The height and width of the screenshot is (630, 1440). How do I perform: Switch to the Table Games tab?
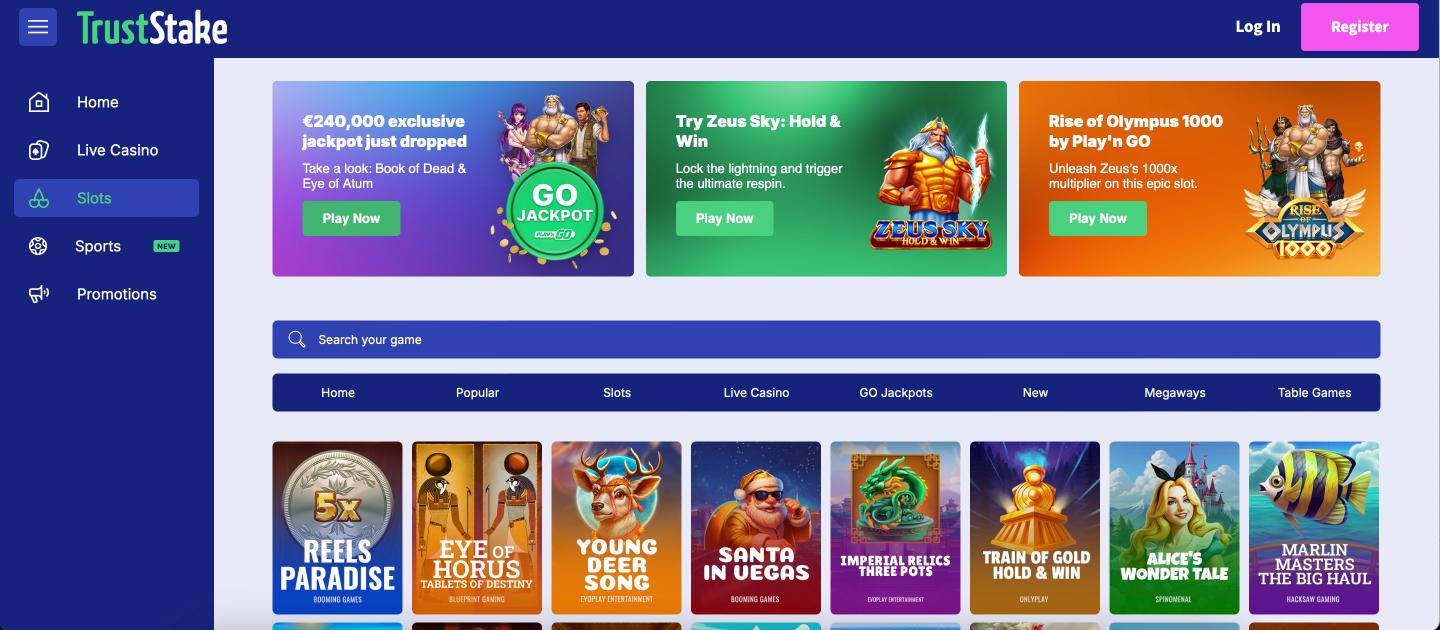pos(1314,393)
